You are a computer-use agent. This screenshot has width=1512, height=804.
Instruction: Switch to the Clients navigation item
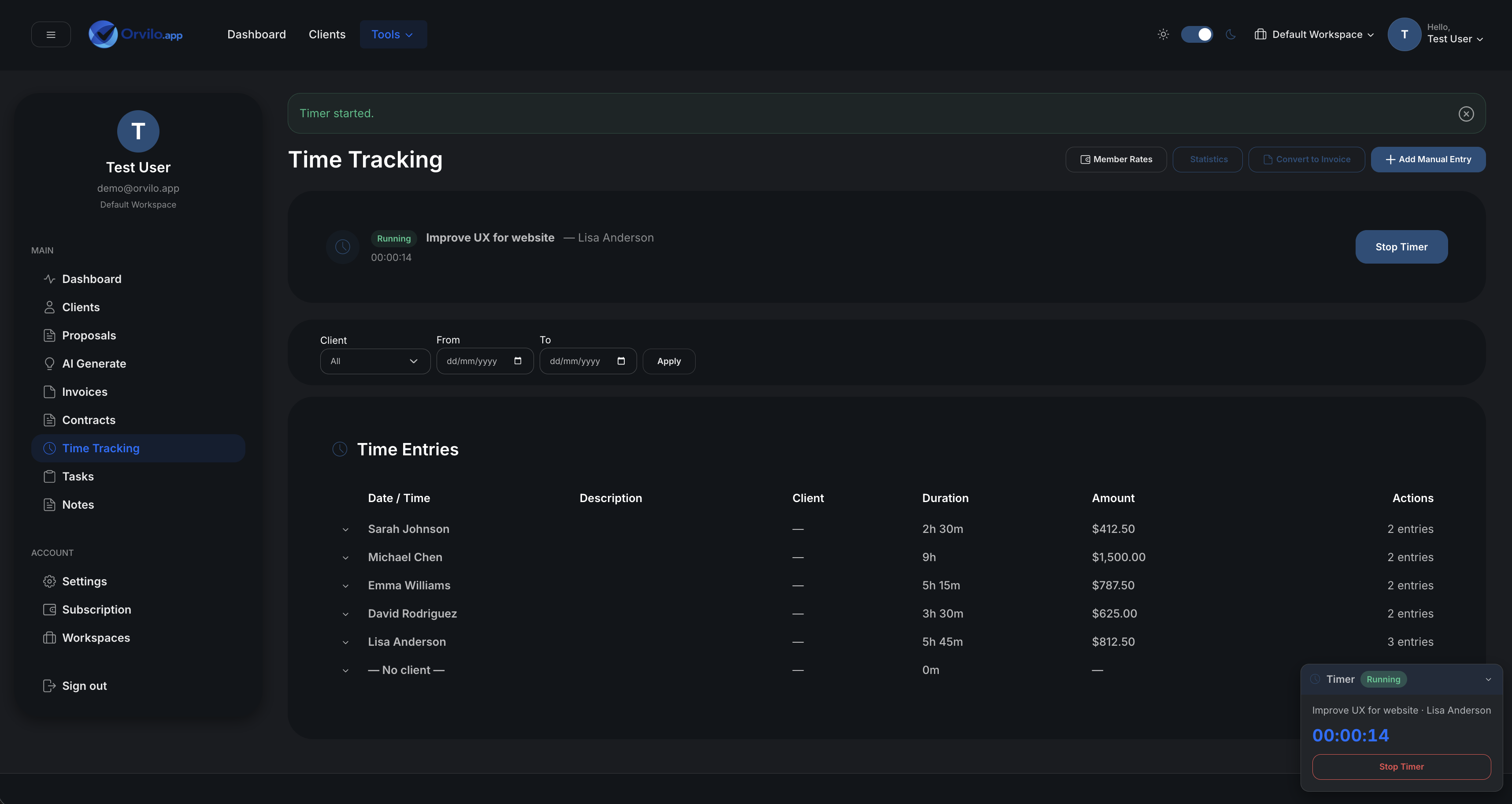327,34
